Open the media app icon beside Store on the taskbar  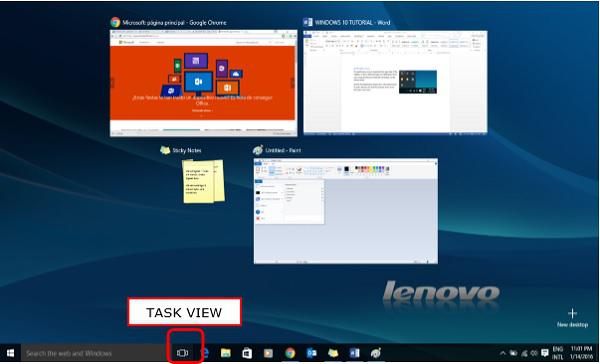(x=269, y=353)
